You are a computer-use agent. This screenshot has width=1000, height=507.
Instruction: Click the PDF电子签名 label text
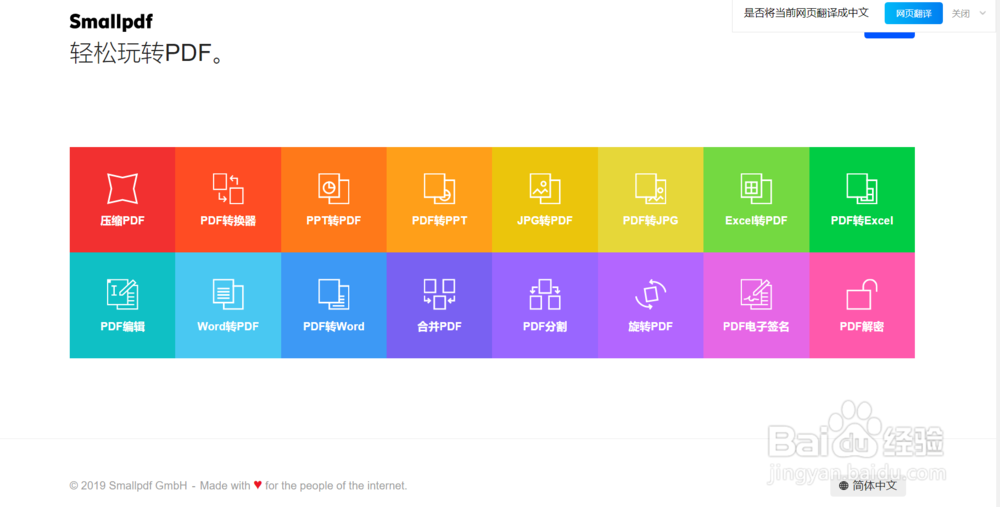tap(756, 327)
